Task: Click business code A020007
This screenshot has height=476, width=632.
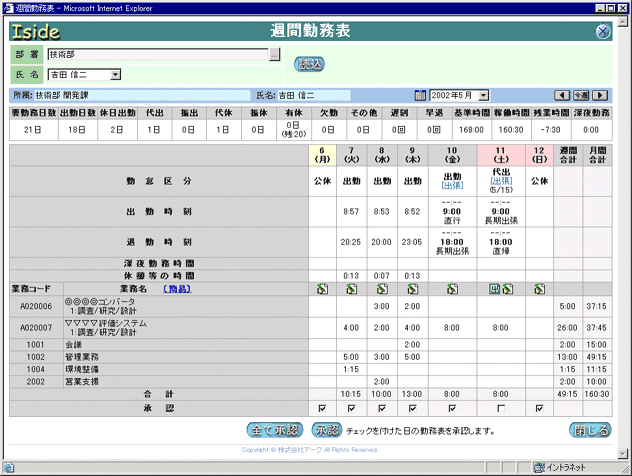Action: click(36, 328)
